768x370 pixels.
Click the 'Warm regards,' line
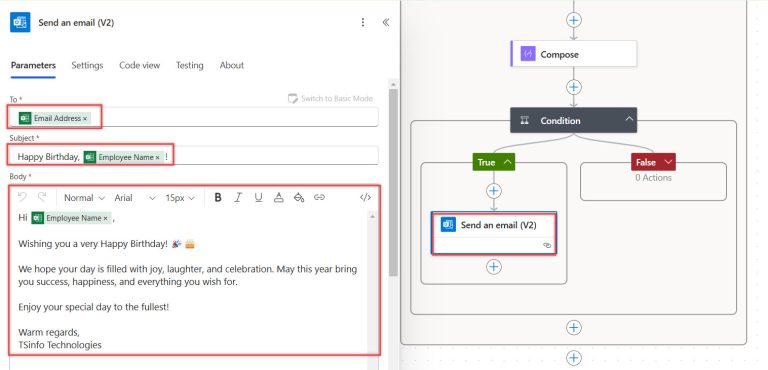pos(48,332)
